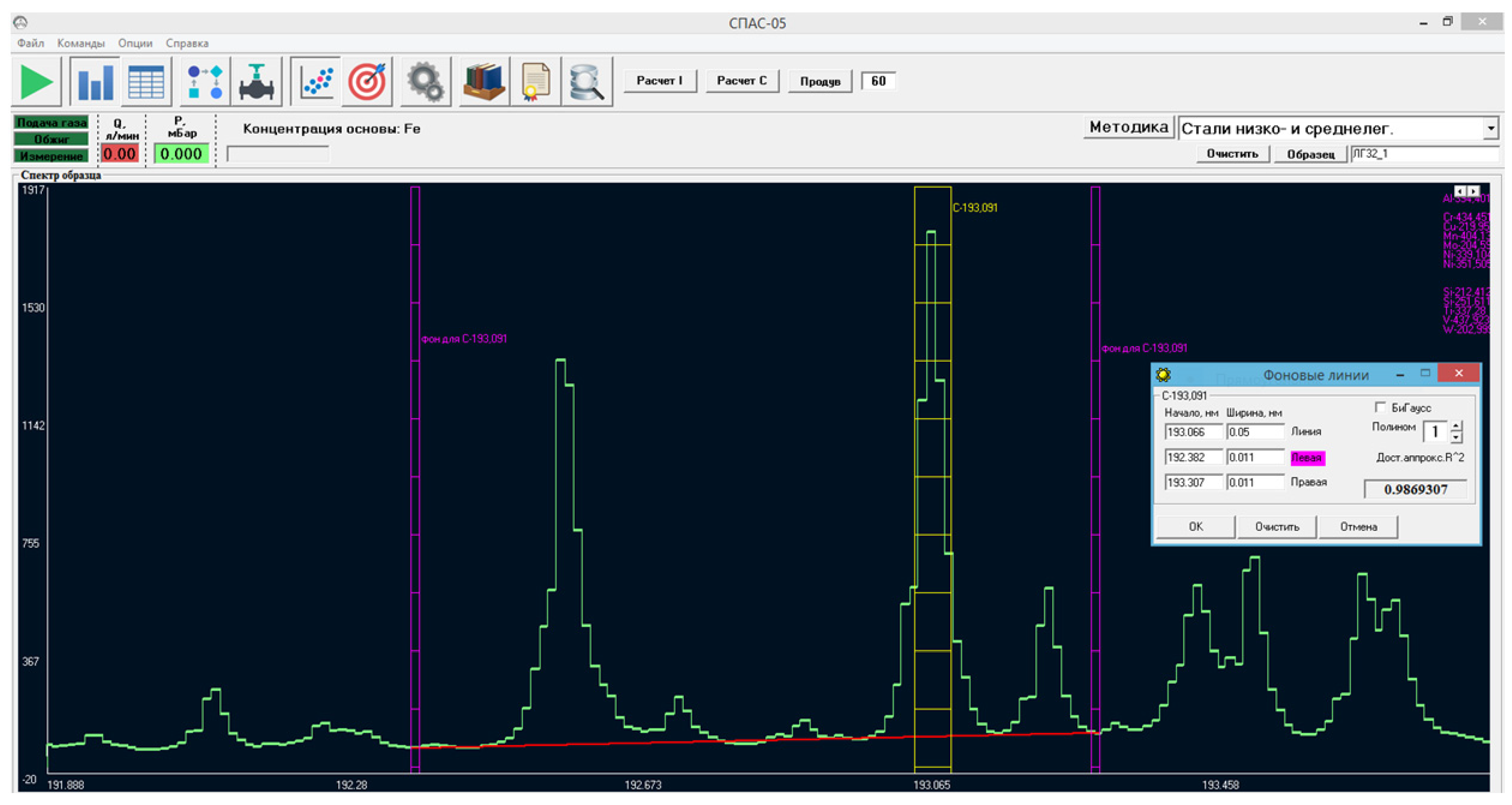Click the target with dart icon

pos(367,82)
